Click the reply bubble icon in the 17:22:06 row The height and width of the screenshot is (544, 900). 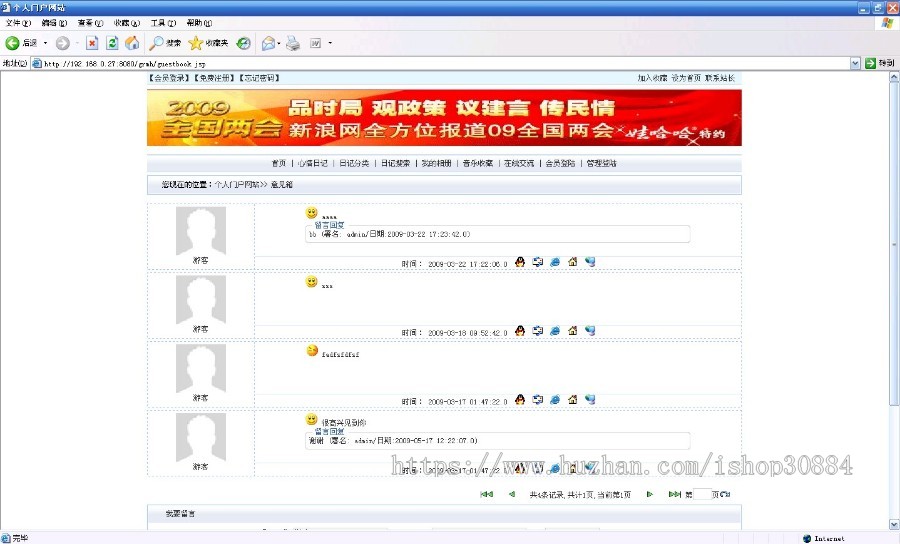pos(590,262)
